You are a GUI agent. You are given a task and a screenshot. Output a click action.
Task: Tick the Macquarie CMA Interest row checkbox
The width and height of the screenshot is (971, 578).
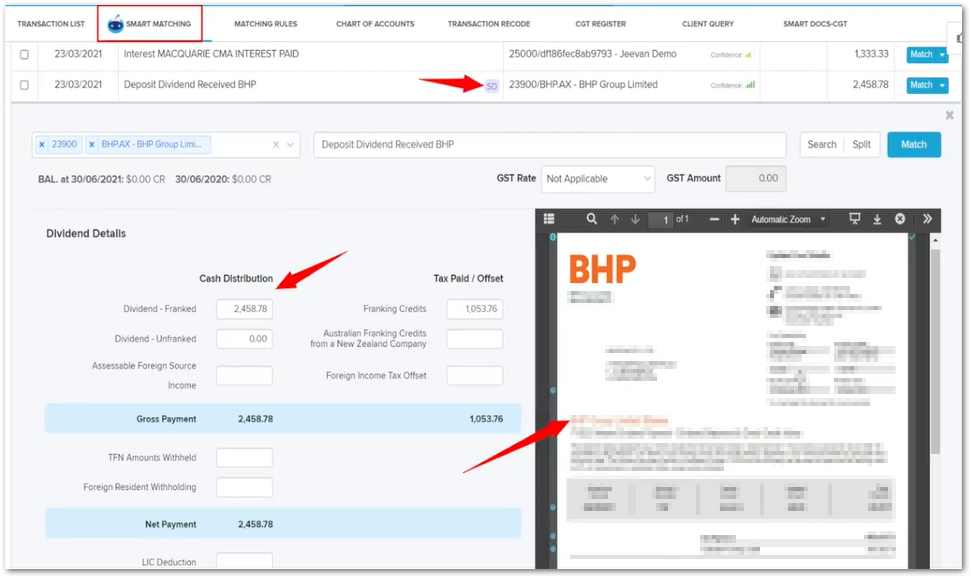click(x=25, y=55)
